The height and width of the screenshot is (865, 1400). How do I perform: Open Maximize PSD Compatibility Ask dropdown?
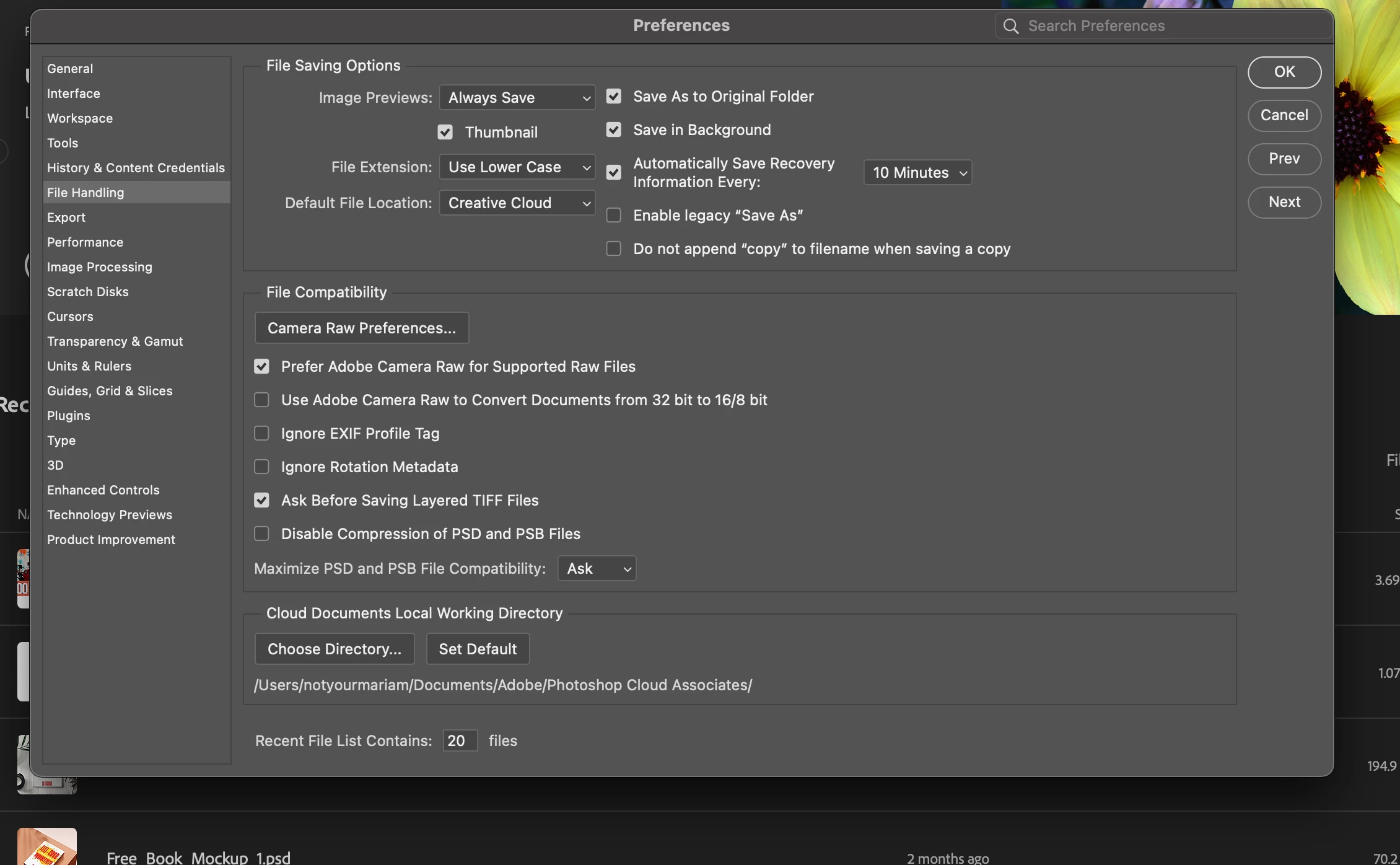pos(597,569)
